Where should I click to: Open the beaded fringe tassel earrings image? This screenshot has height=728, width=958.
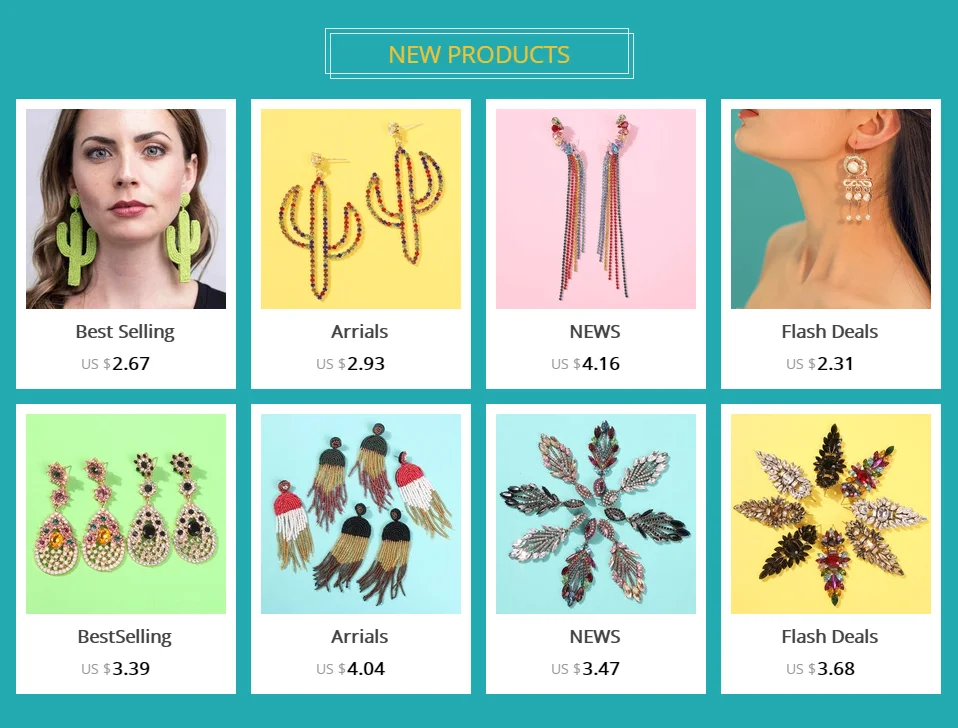point(360,514)
